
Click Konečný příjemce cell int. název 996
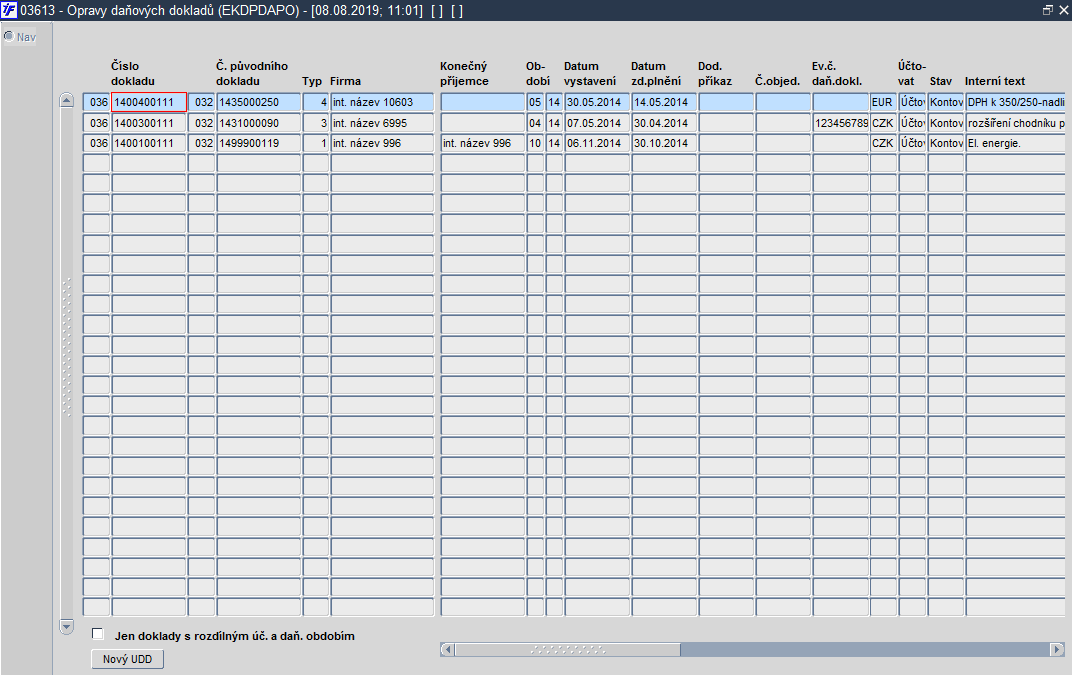coord(482,144)
